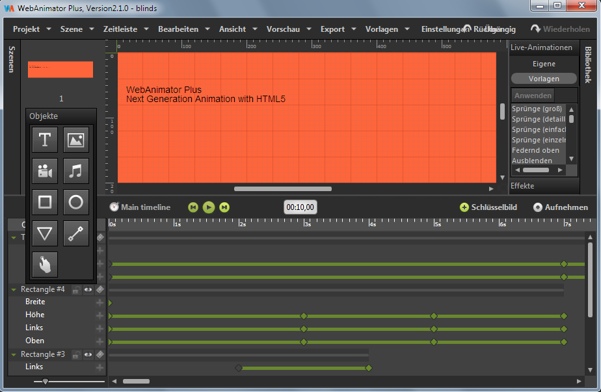Select the Audio music note tool
Viewport: 601px width, 392px height.
pyautogui.click(x=76, y=171)
